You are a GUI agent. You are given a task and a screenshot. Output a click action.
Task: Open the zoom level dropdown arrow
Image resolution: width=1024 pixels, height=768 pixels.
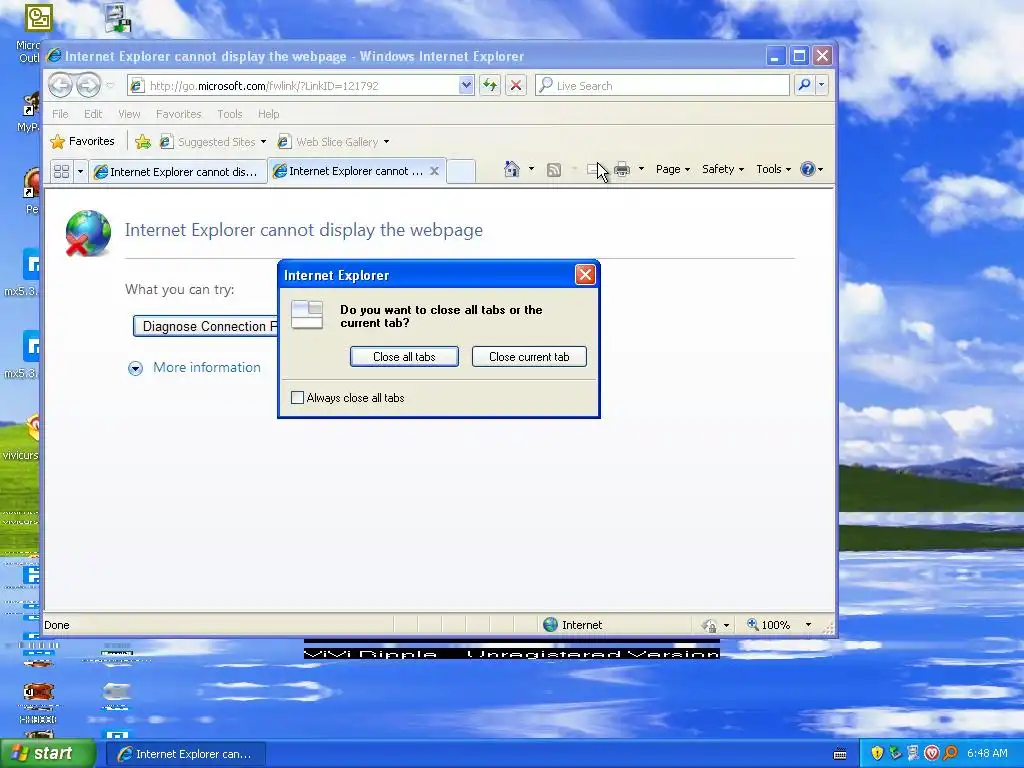(808, 625)
